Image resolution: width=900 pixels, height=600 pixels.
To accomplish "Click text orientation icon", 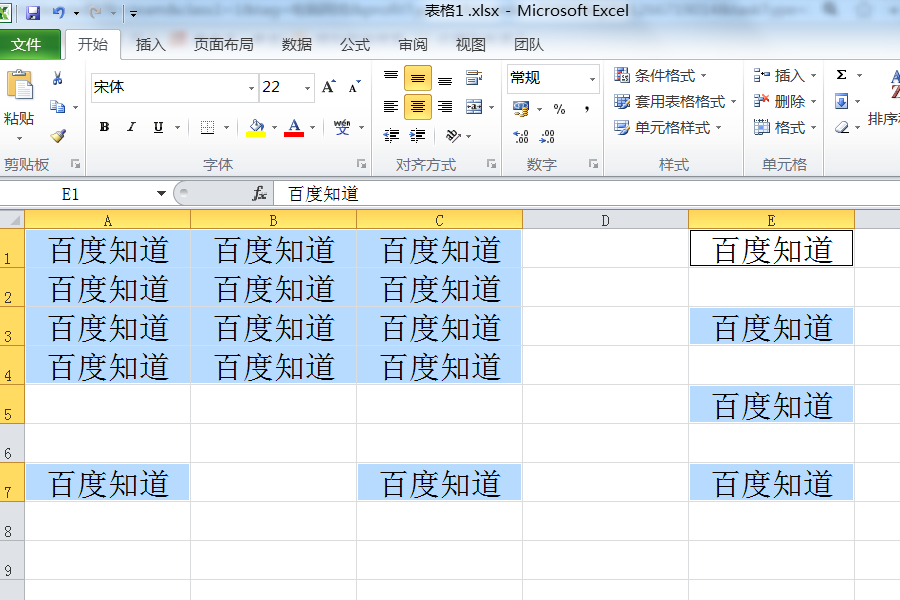I will (453, 136).
